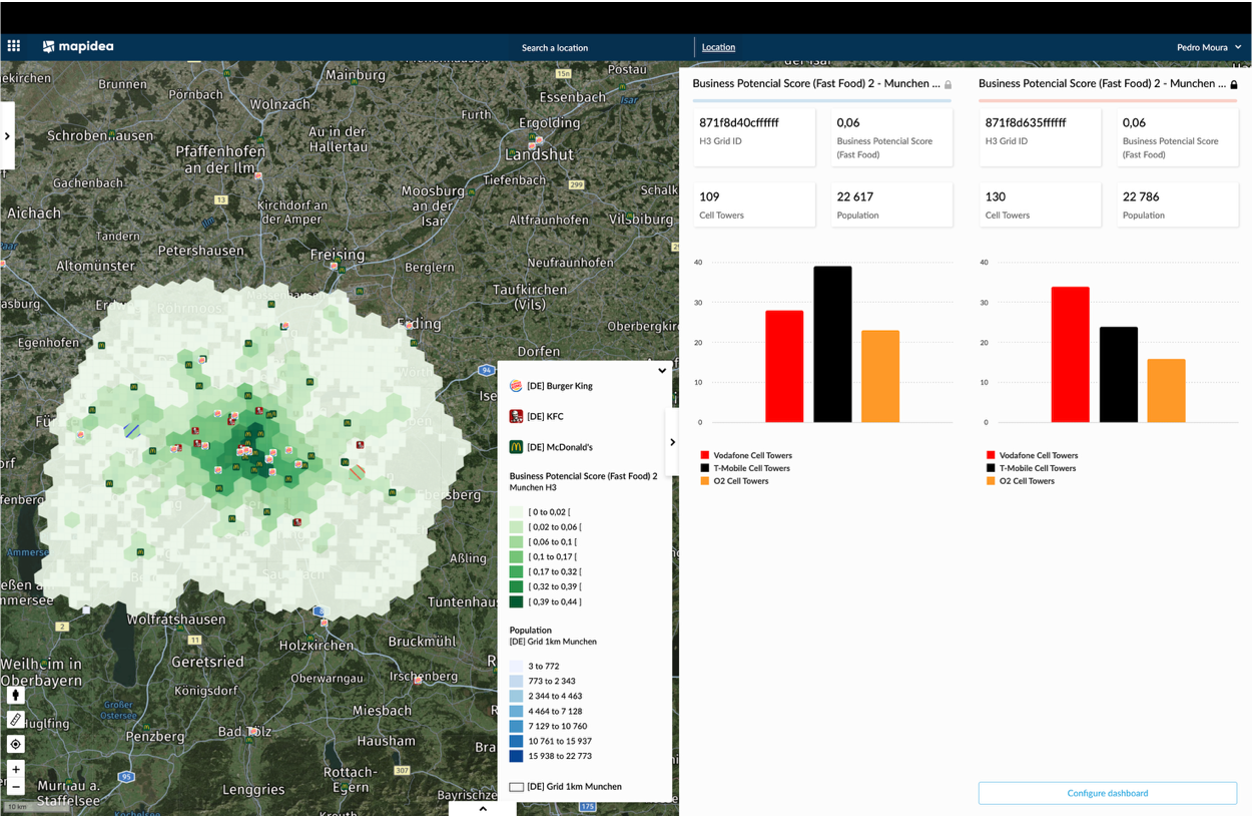The width and height of the screenshot is (1252, 816).
Task: Click swatch for [ 0,06 to 0,1 [
Action: (x=516, y=542)
